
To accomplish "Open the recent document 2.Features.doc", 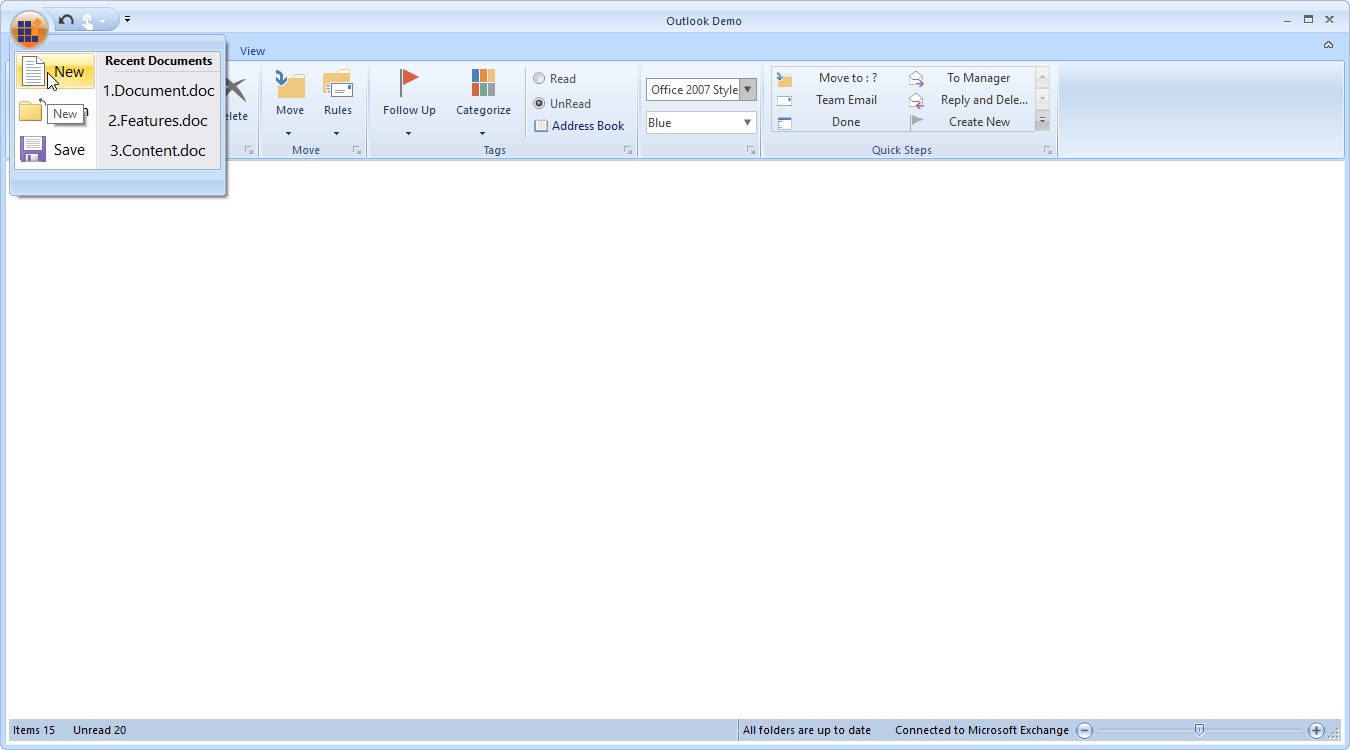I will pos(157,120).
